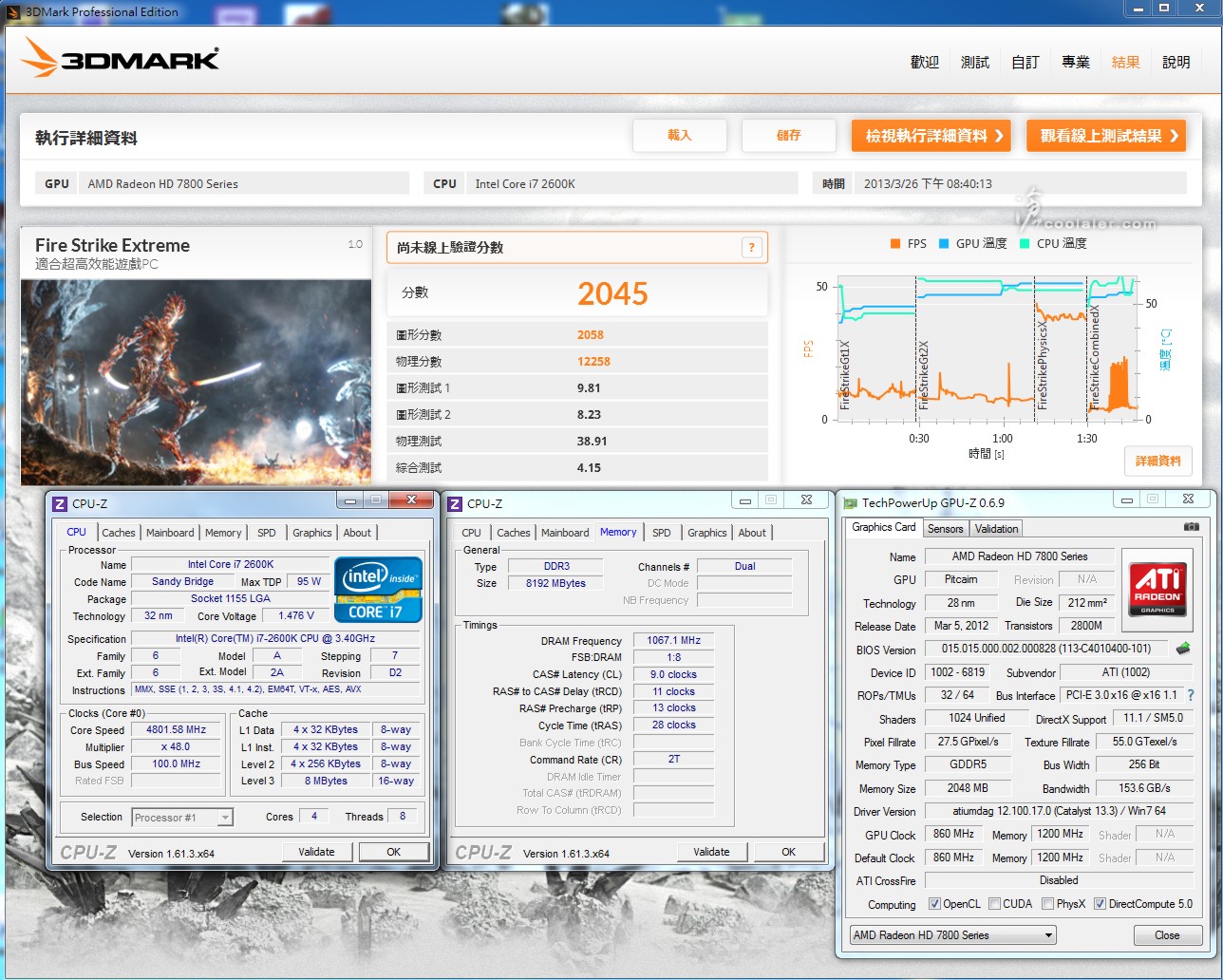Open the SPD tab in the CPU-Z Memory window
Viewport: 1223px width, 980px height.
click(662, 533)
